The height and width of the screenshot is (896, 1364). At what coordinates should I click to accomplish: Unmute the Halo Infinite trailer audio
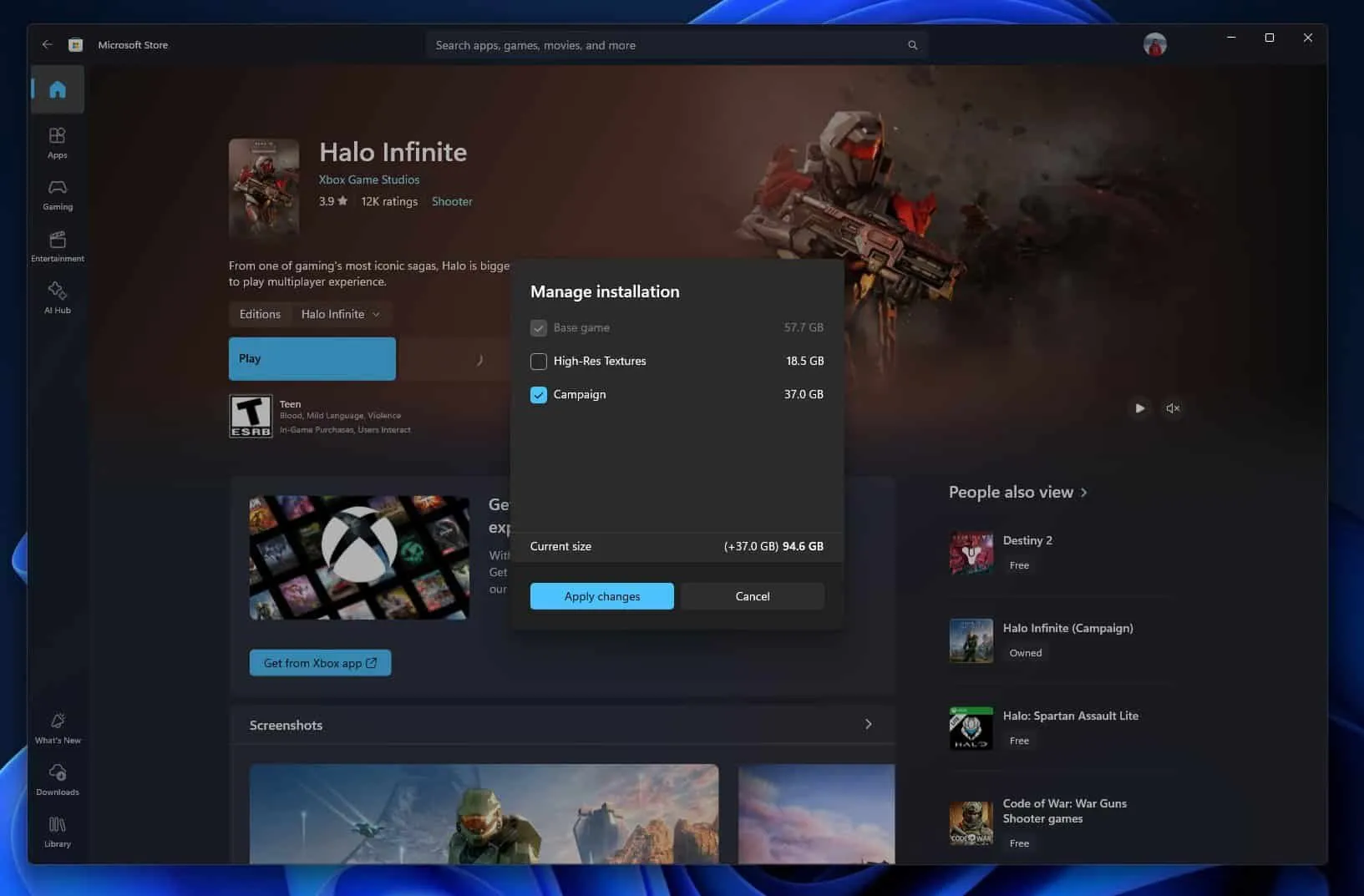coord(1173,408)
